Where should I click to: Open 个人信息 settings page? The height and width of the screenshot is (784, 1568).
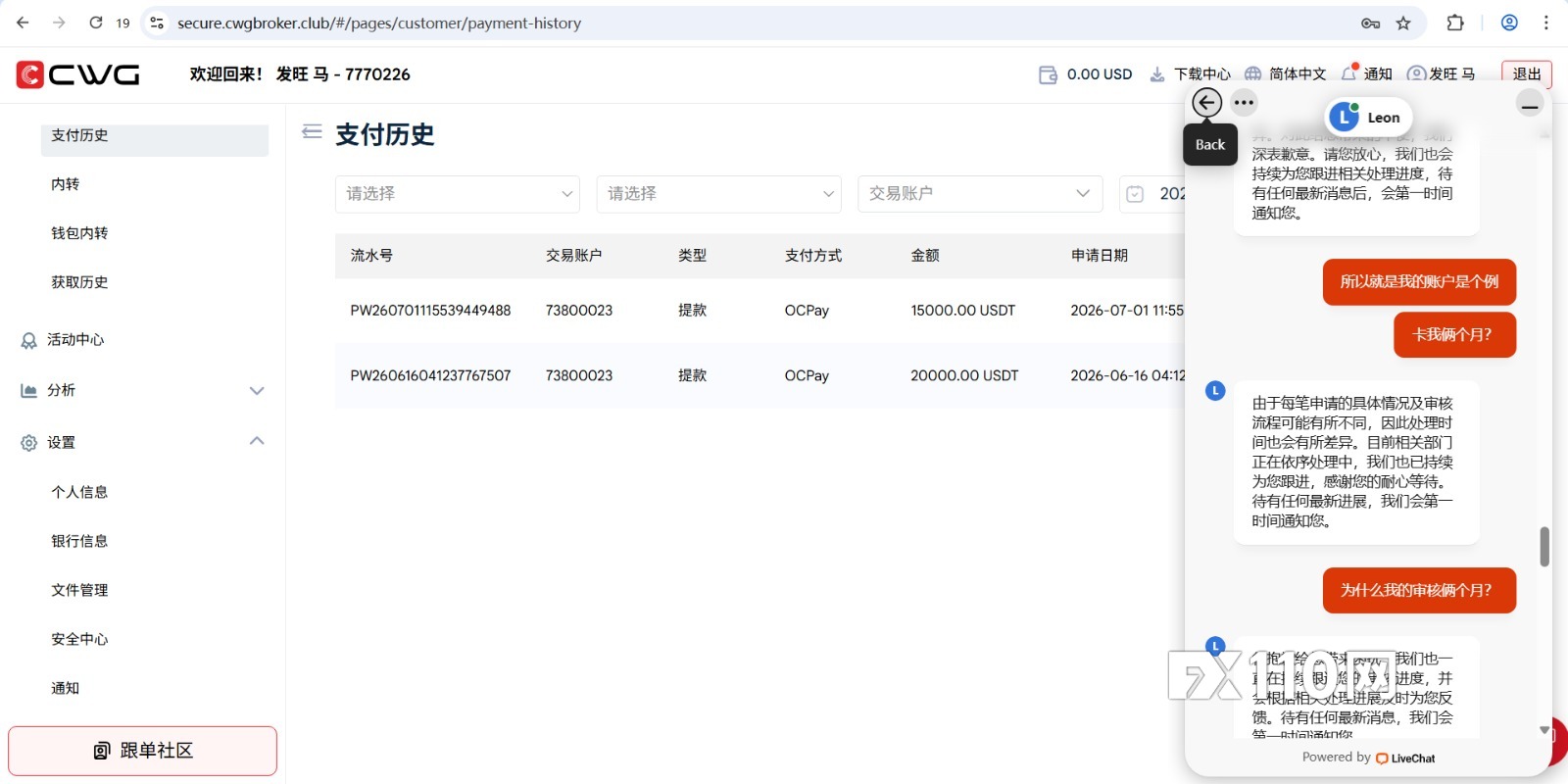tap(79, 492)
